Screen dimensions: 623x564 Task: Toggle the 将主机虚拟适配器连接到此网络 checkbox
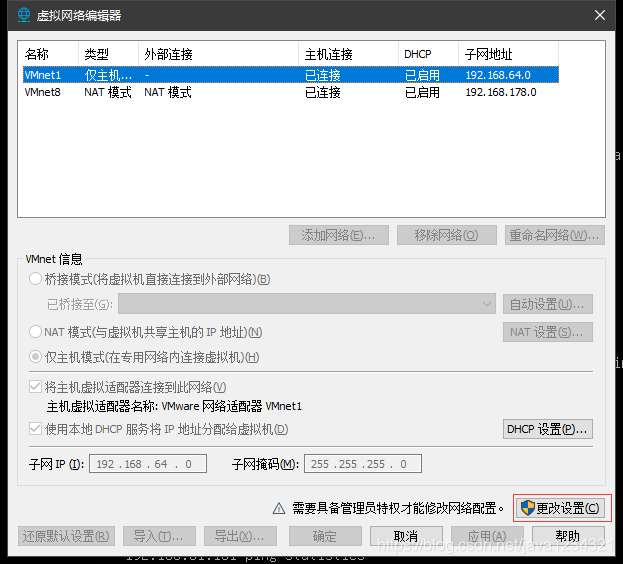(35, 386)
